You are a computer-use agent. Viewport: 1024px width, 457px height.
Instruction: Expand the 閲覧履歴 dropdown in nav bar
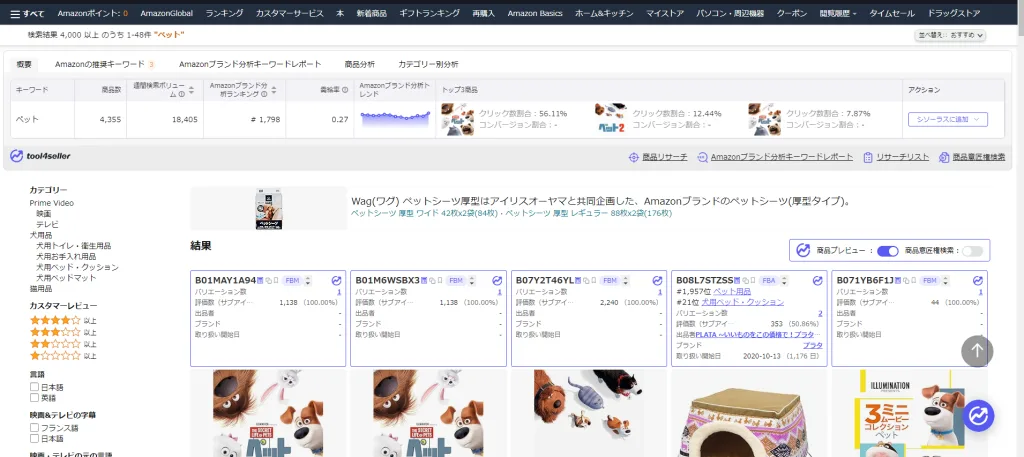[x=838, y=13]
